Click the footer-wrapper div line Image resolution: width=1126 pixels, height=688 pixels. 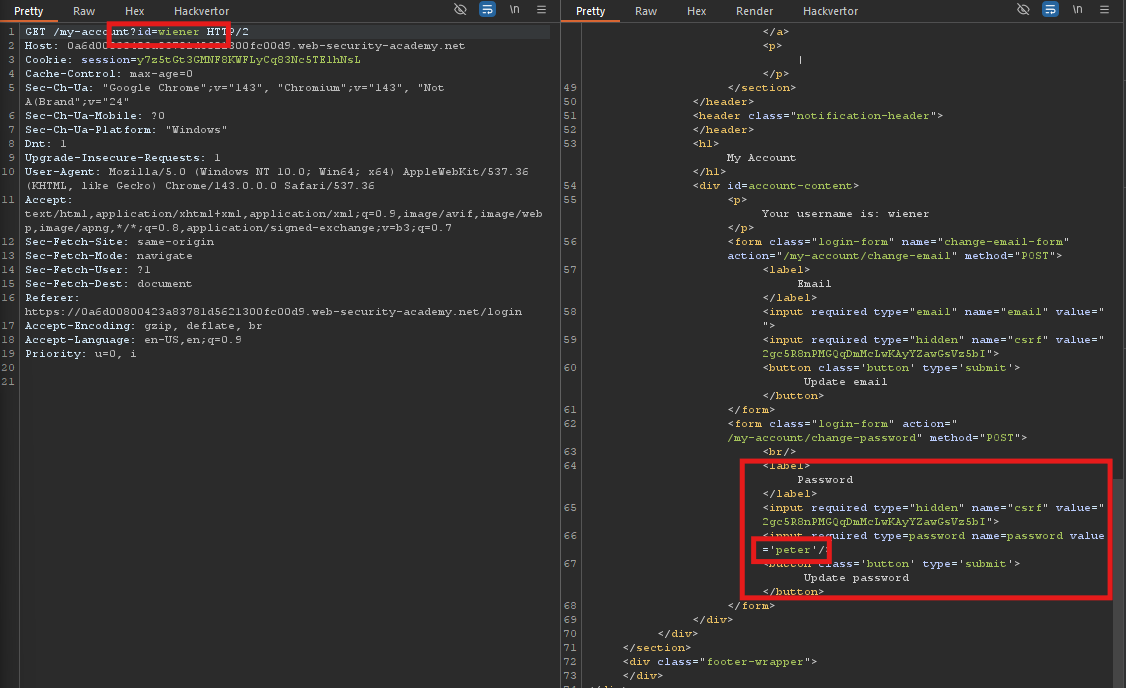[x=720, y=662]
